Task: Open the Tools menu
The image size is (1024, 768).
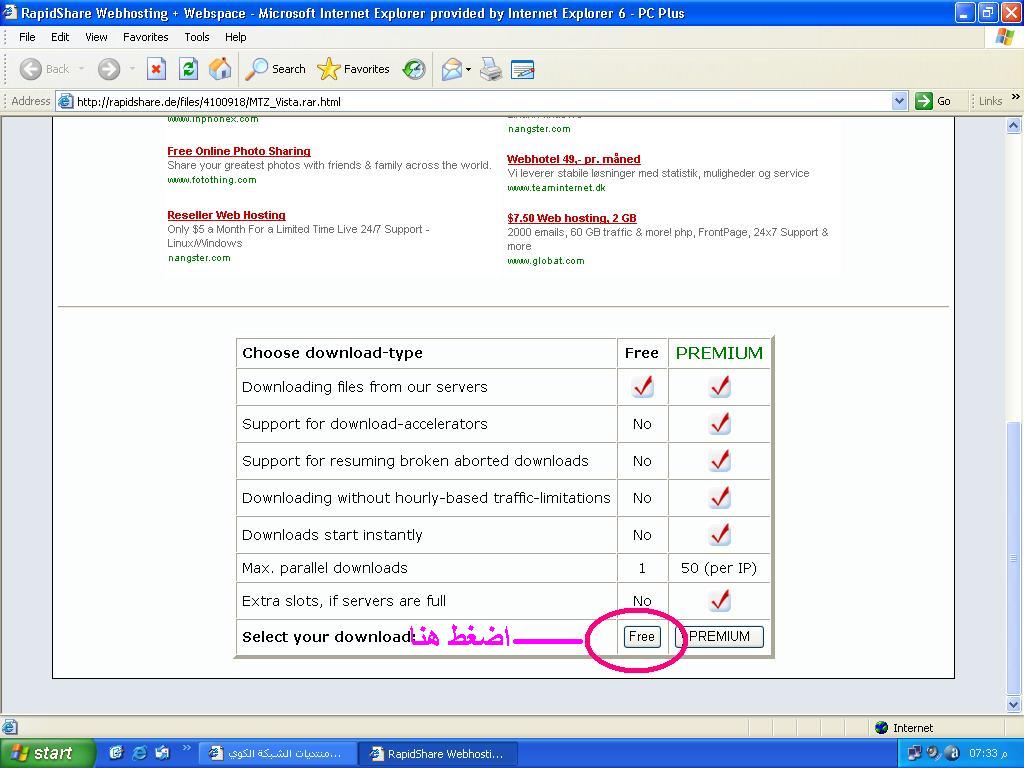Action: pos(197,37)
